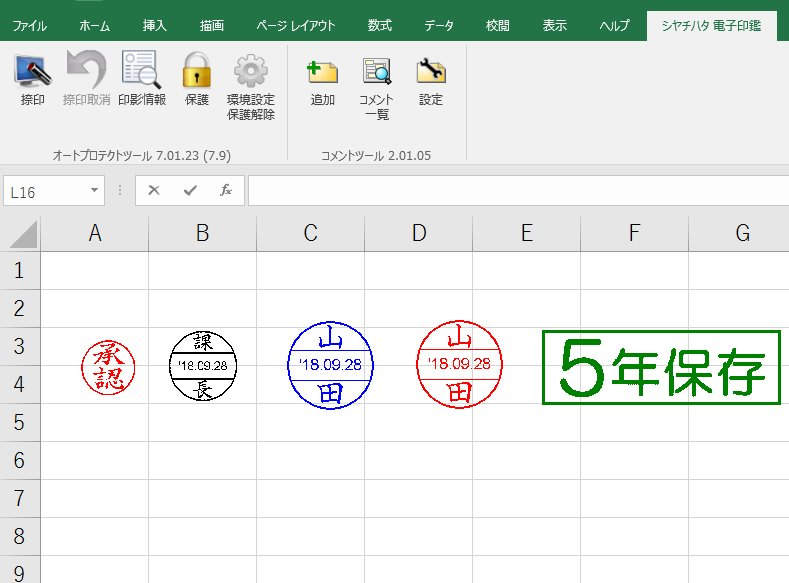Switch to the 表示 tab
The width and height of the screenshot is (789, 583).
click(555, 25)
